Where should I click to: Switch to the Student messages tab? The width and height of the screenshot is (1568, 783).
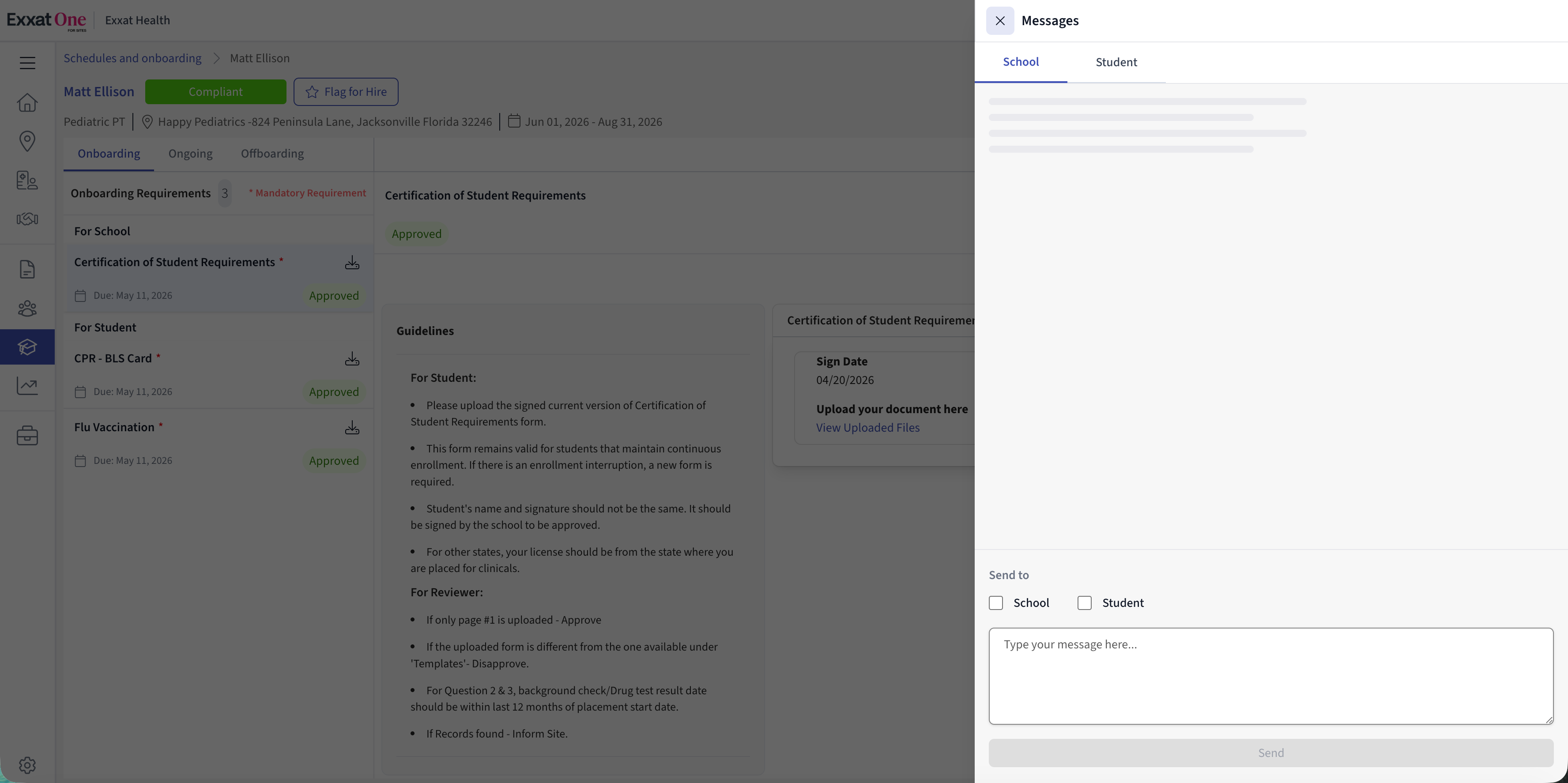coord(1116,62)
